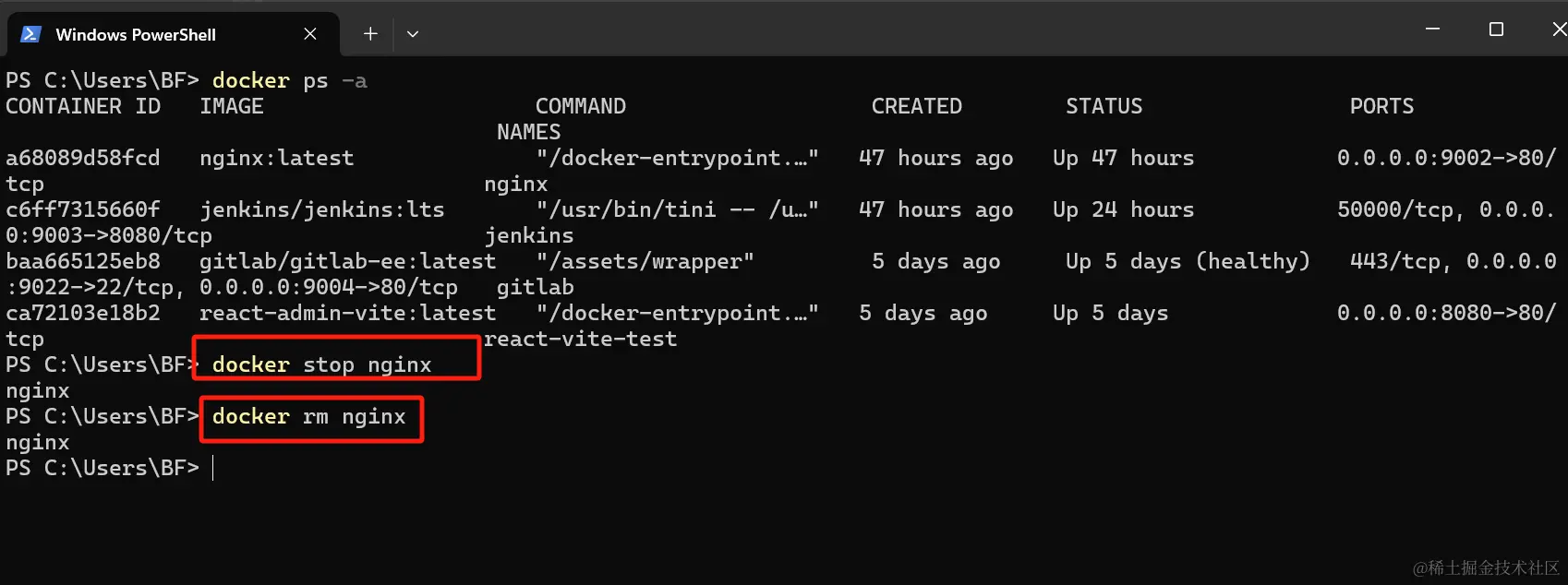Click the gitlab/gitlab-ee:latest image text

coord(347,261)
